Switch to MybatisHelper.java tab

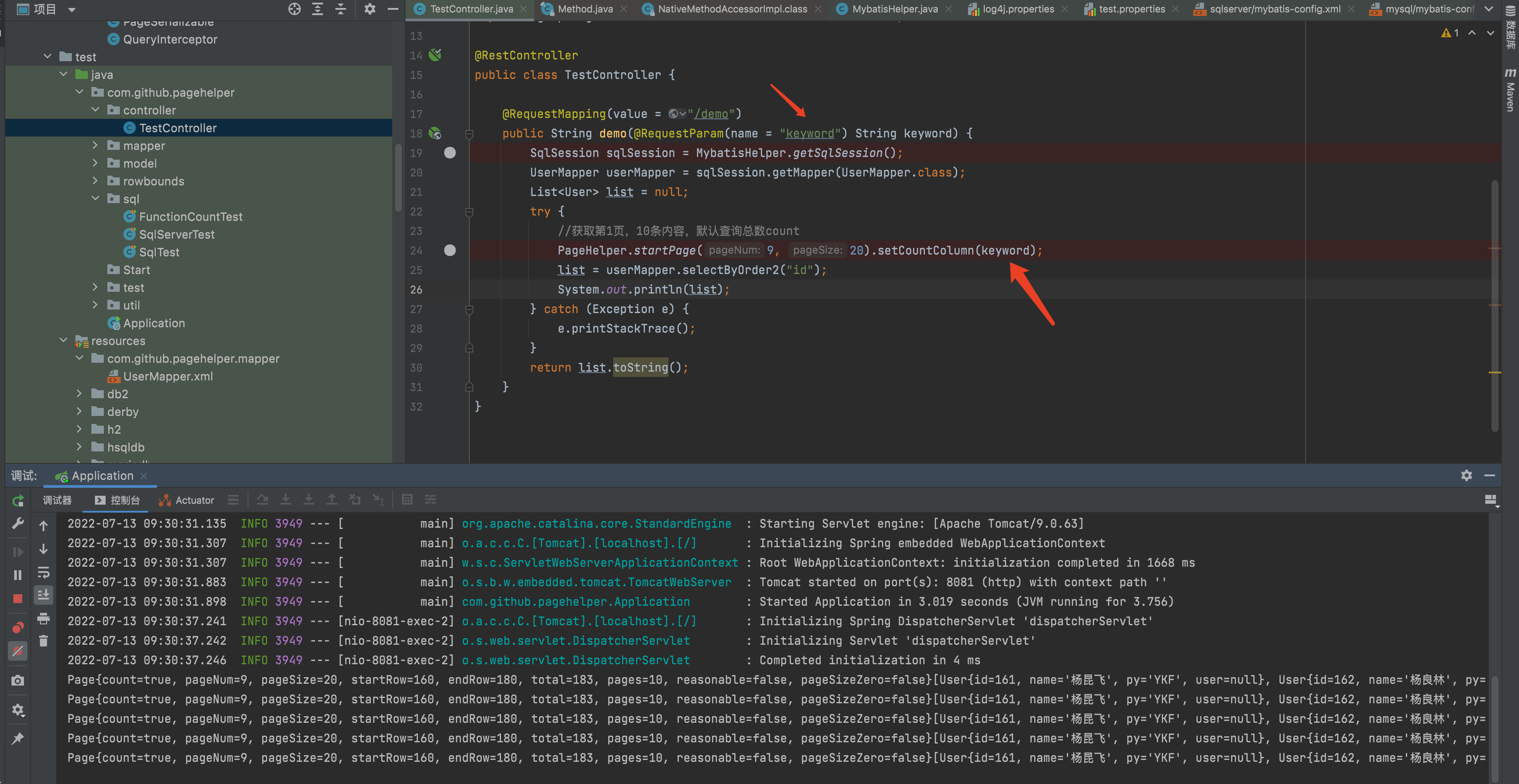pyautogui.click(x=894, y=9)
